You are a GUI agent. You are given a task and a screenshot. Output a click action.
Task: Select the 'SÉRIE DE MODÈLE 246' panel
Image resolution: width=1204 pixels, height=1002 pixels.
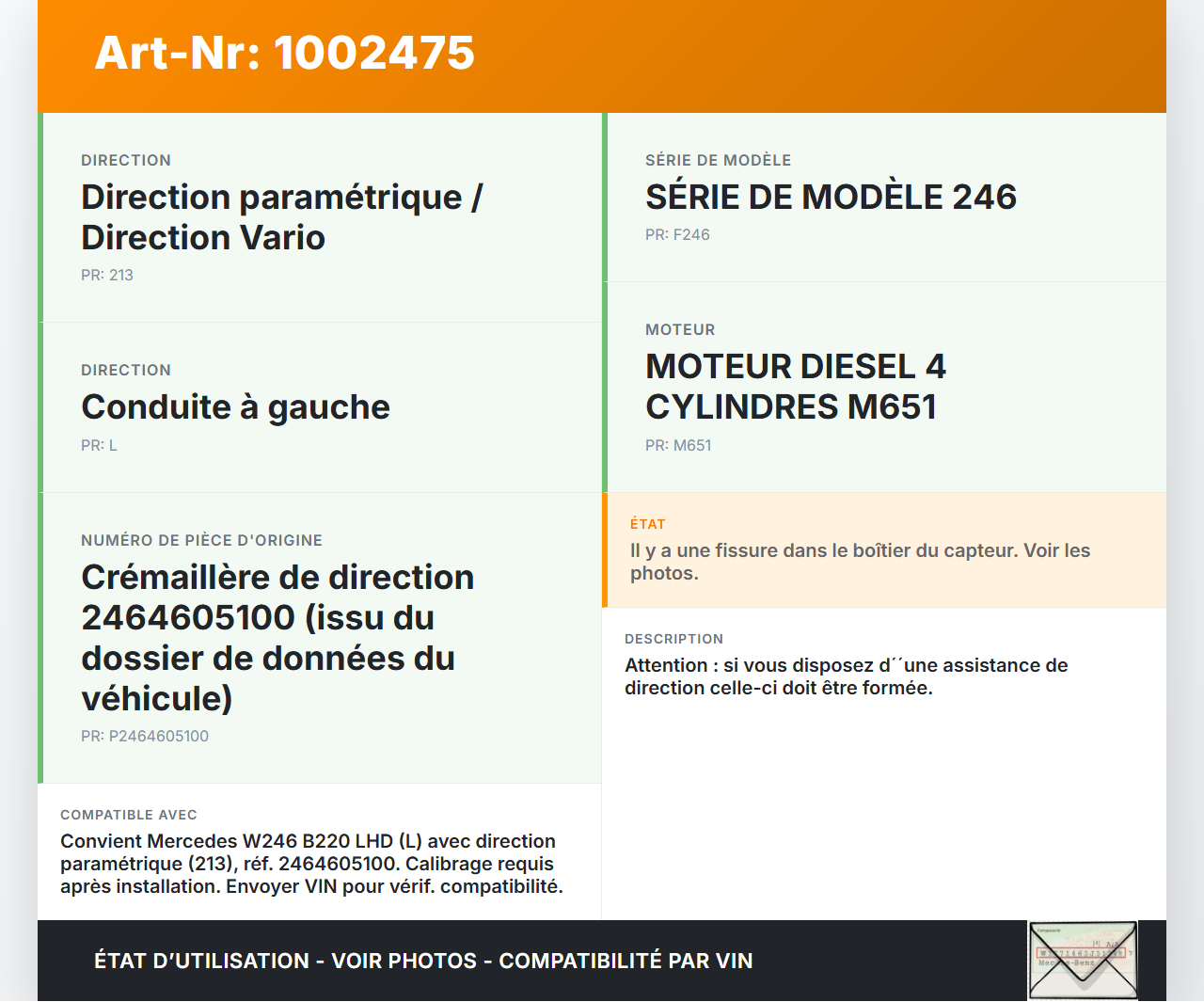(x=884, y=197)
